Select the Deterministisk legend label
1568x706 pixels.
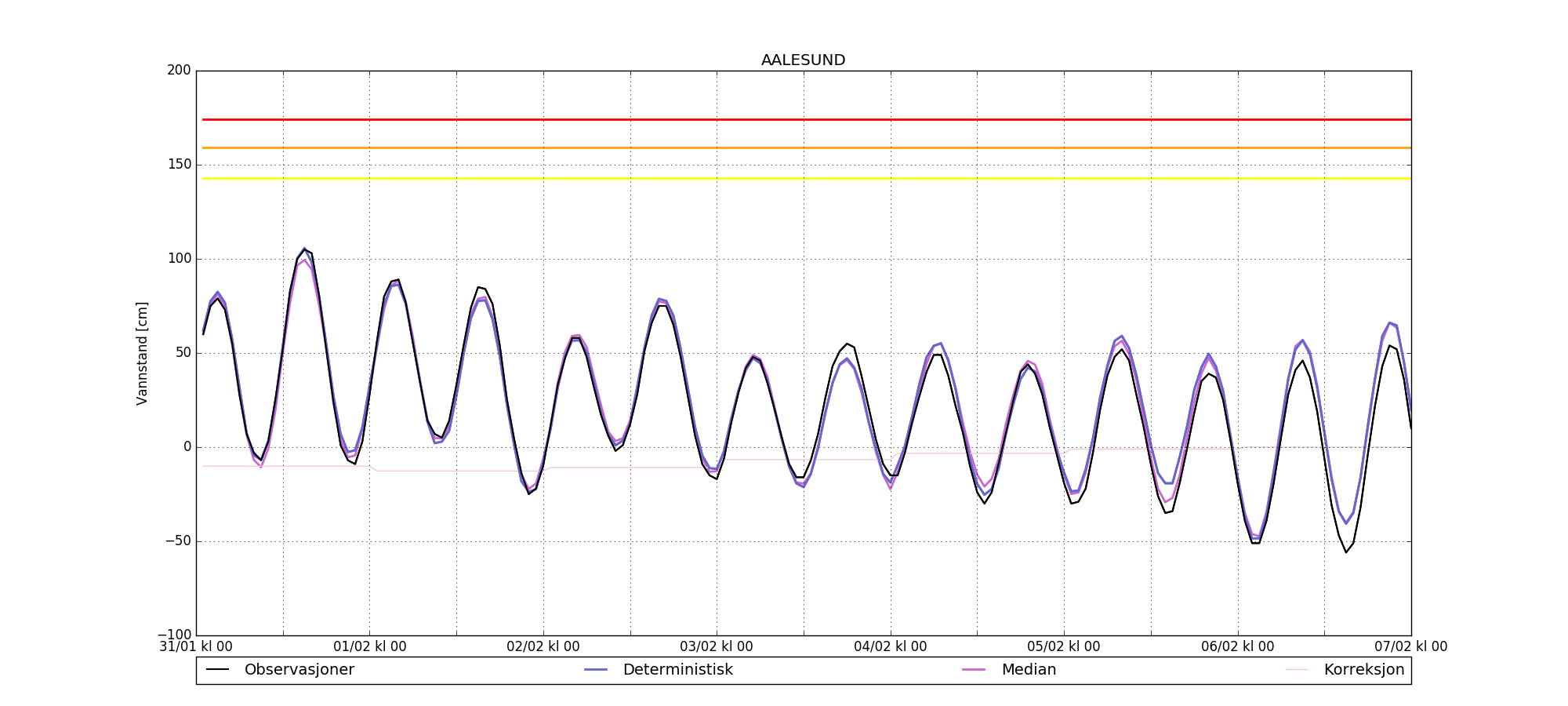tap(677, 670)
